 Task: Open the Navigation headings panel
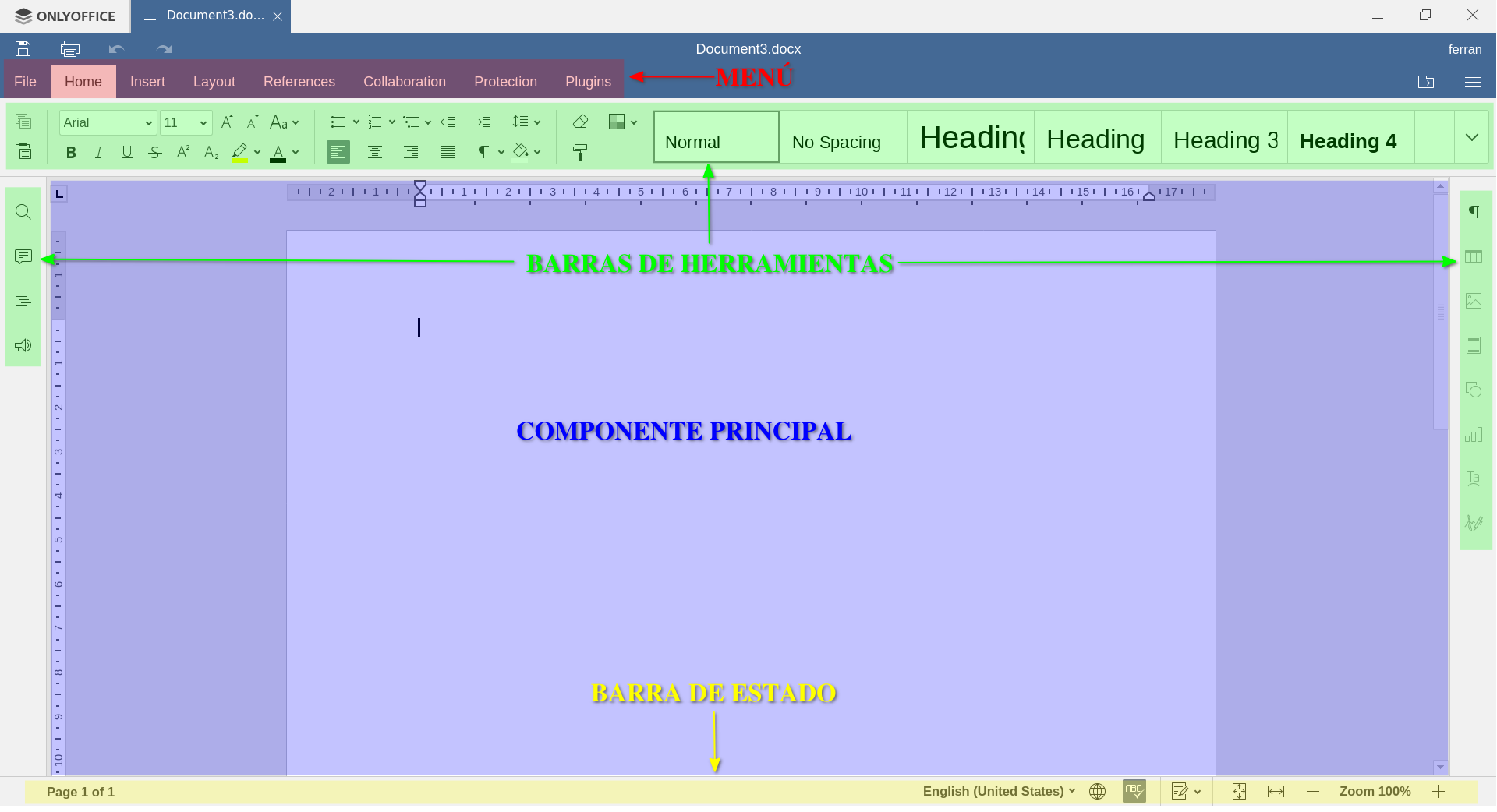[x=23, y=301]
